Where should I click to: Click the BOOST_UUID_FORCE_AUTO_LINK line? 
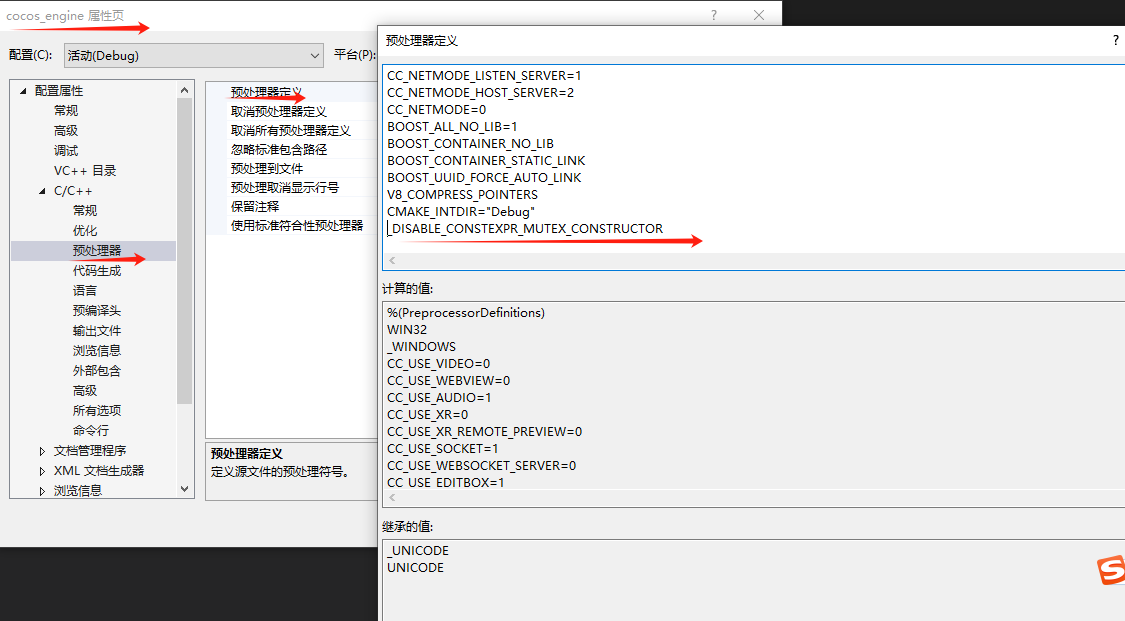[484, 178]
